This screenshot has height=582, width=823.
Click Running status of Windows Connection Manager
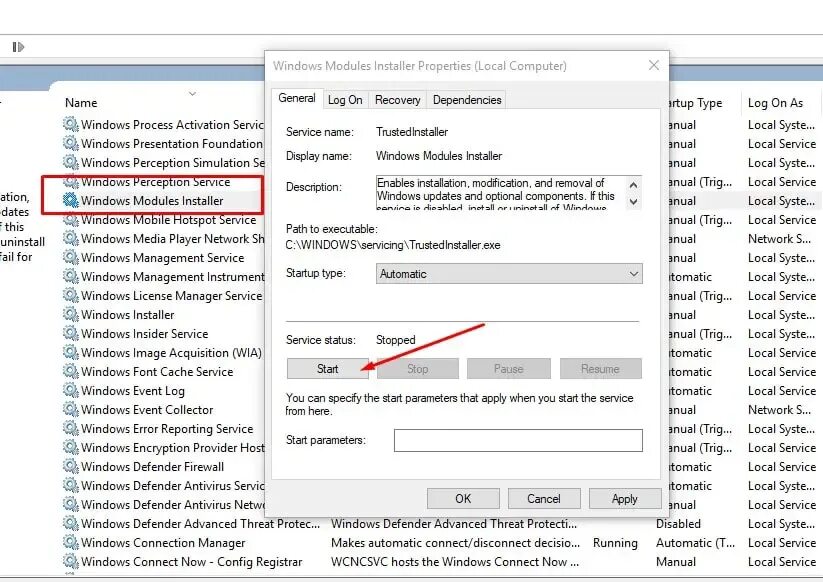615,543
